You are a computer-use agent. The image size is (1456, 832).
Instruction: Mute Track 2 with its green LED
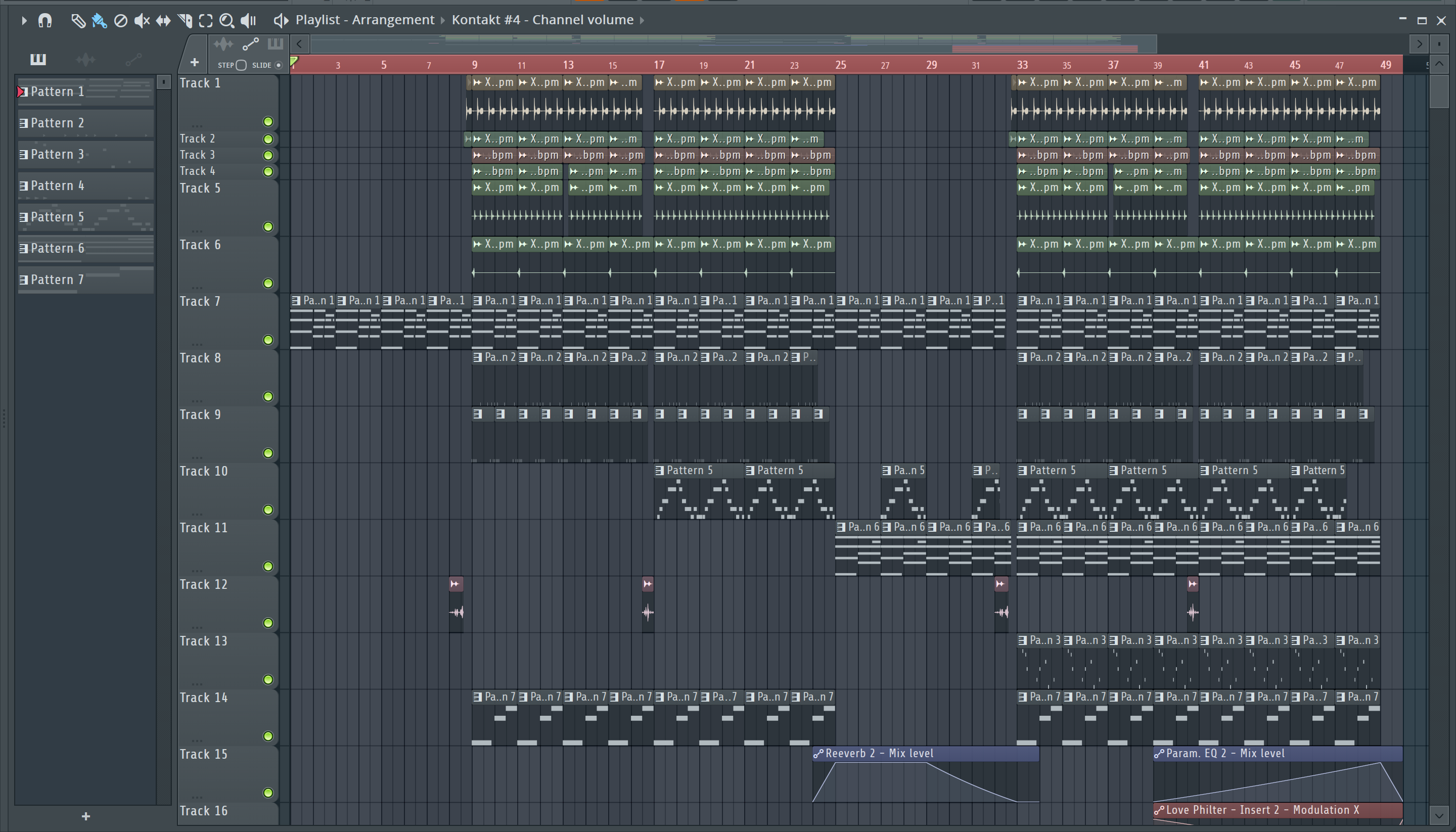tap(268, 139)
